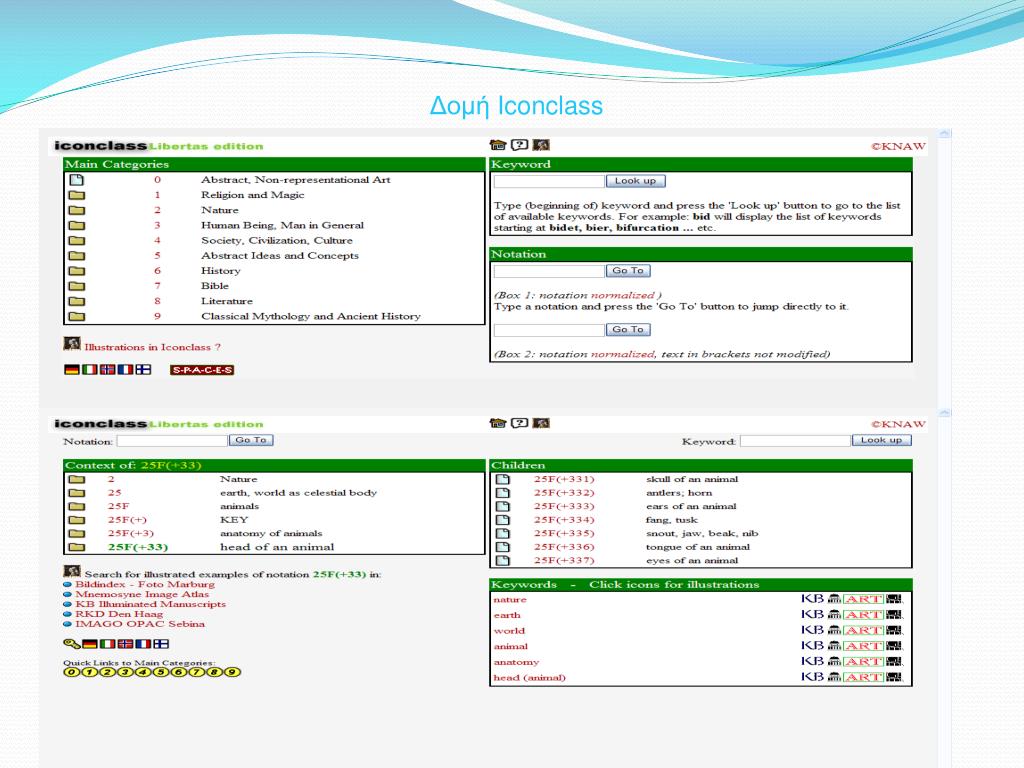
Task: Open IMAGO OPAC Sebina link
Action: 140,624
